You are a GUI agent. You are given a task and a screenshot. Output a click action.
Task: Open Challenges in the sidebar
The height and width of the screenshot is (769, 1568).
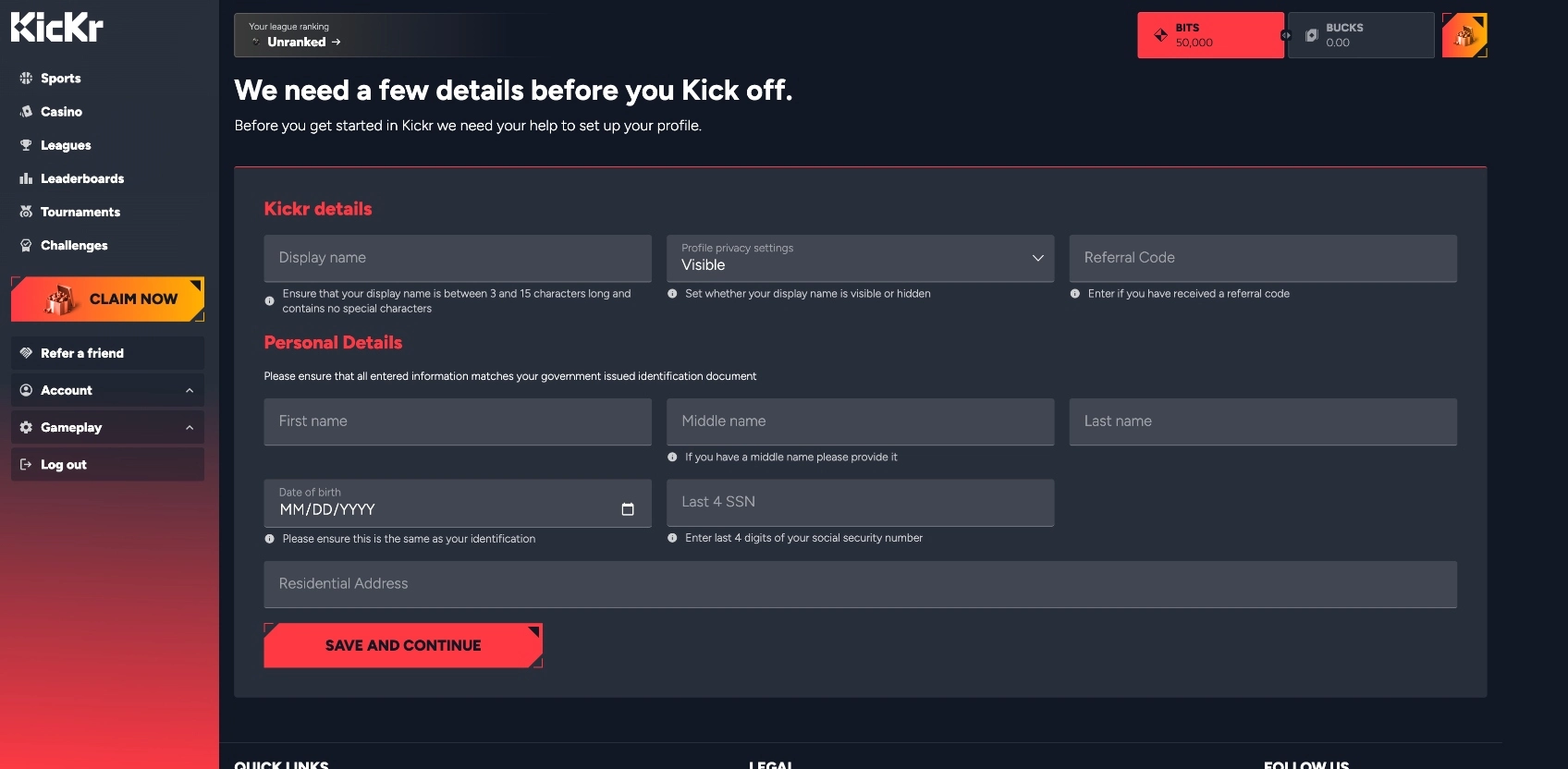pos(74,245)
